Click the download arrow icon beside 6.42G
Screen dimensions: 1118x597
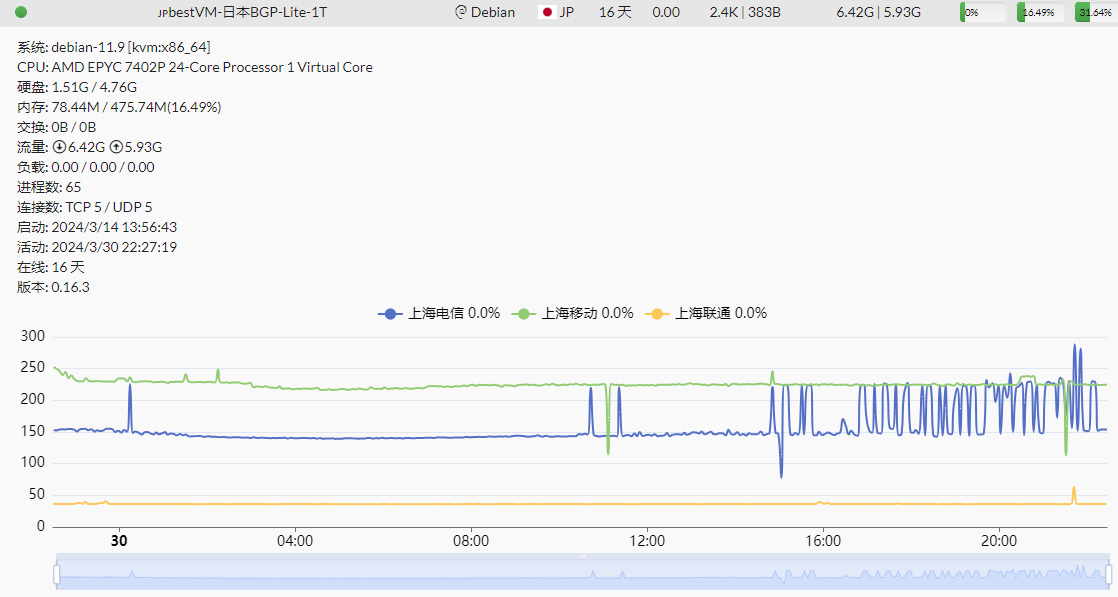click(59, 147)
